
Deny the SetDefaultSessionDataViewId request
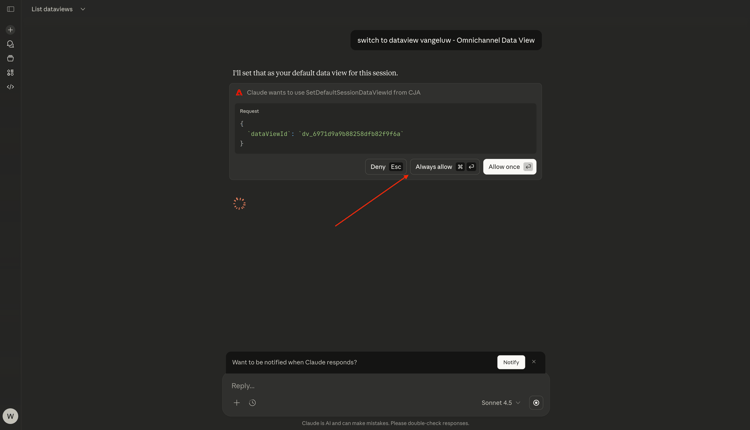point(386,167)
